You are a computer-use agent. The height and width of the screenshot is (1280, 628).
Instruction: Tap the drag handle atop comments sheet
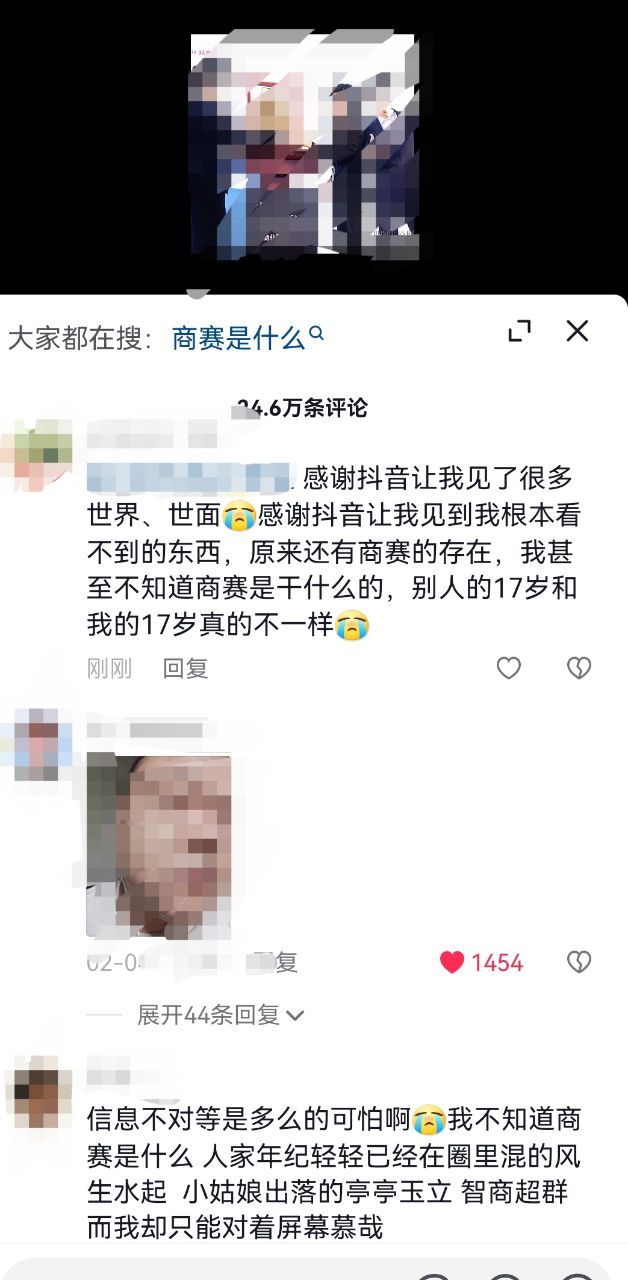[197, 293]
